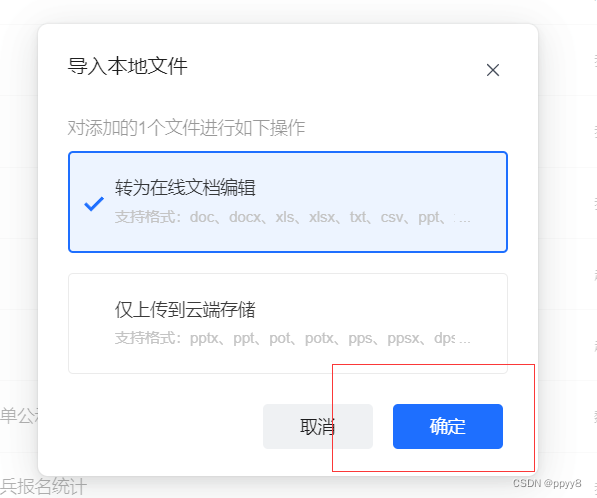The width and height of the screenshot is (597, 498).
Task: Confirm the import with 确定 button
Action: 448,426
